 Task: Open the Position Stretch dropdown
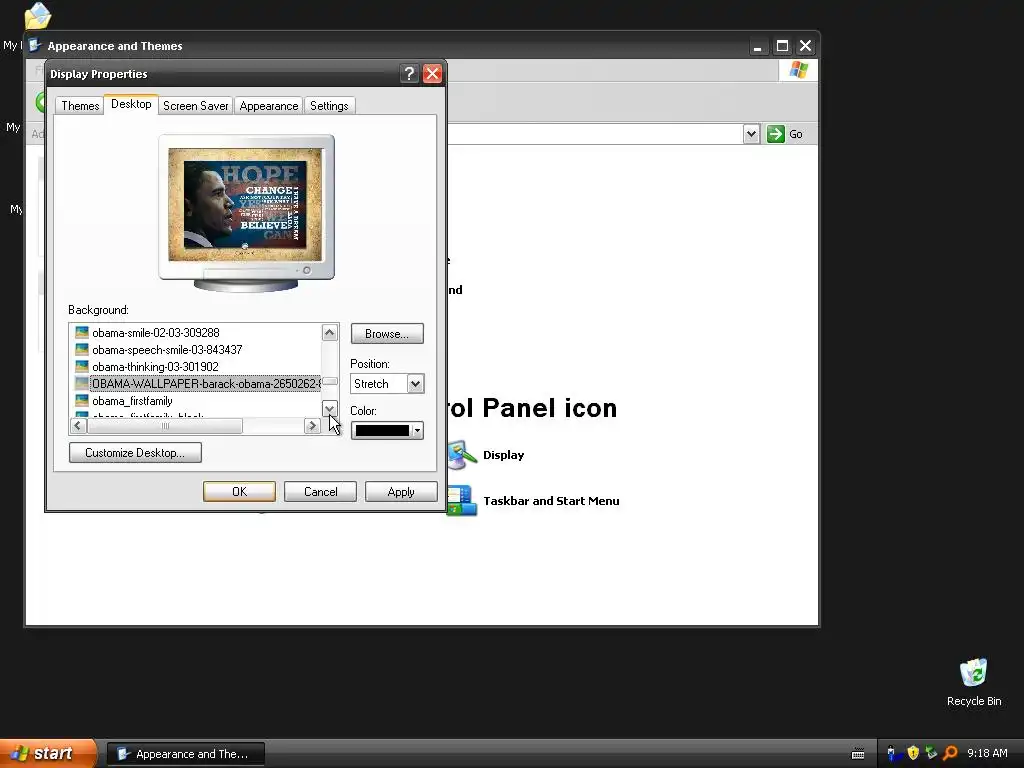pos(415,384)
